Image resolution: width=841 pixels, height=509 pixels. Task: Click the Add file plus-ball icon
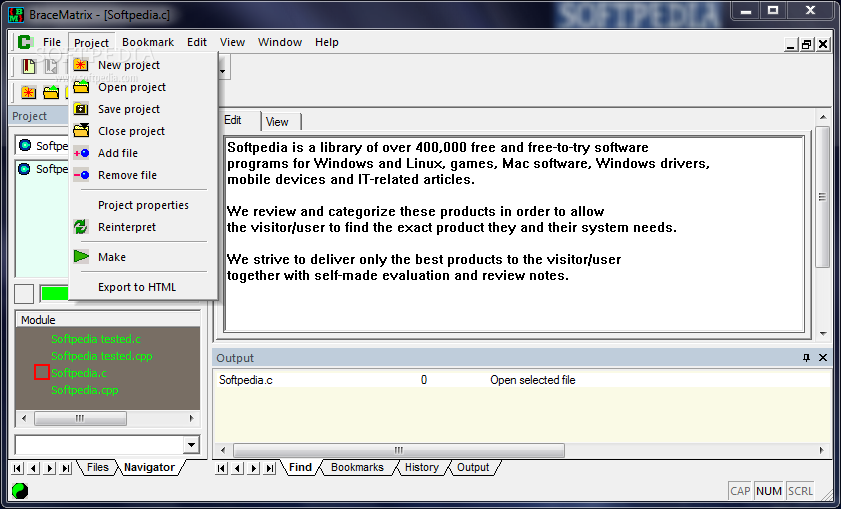(81, 153)
